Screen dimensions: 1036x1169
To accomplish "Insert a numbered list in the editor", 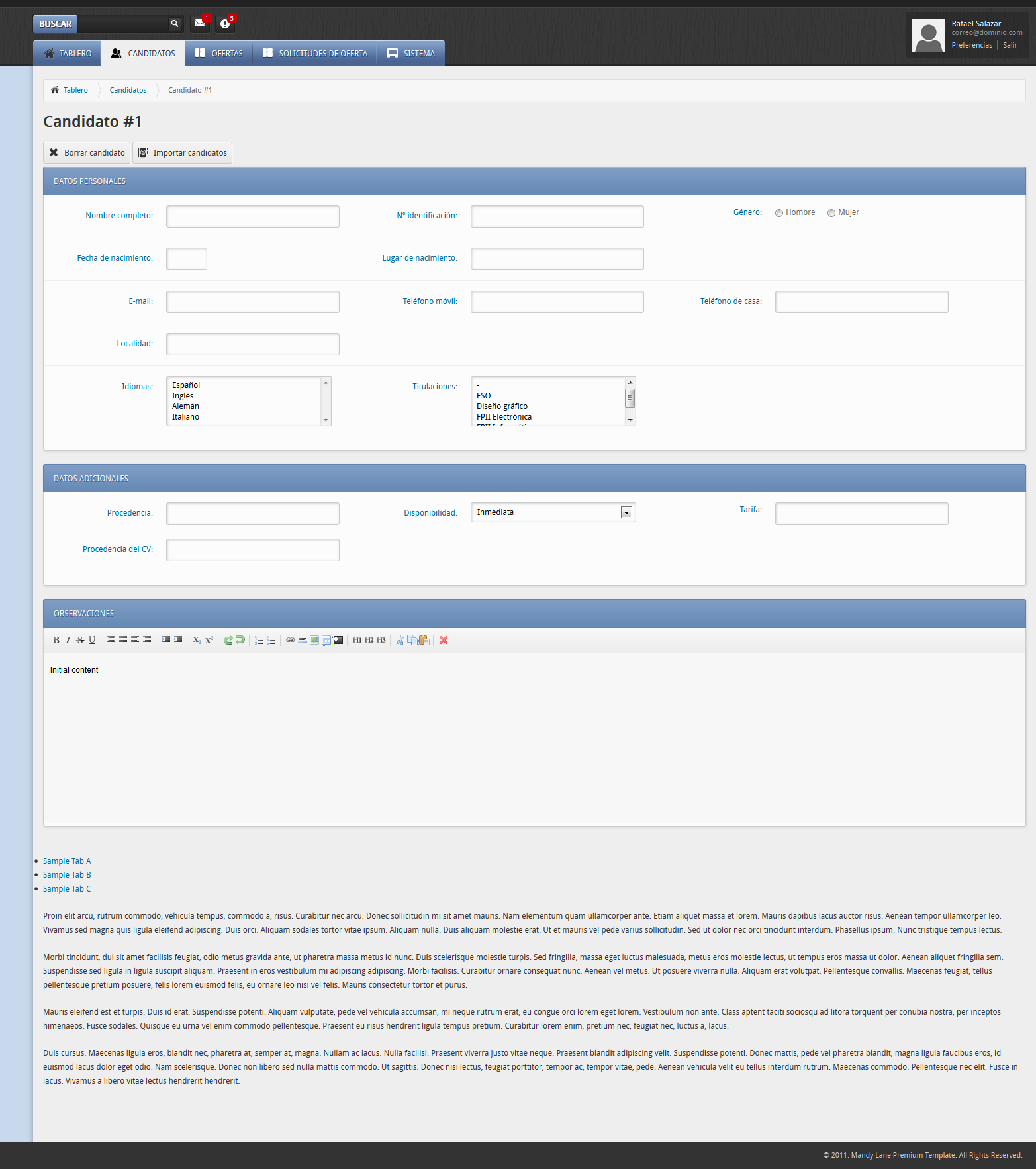I will 259,640.
